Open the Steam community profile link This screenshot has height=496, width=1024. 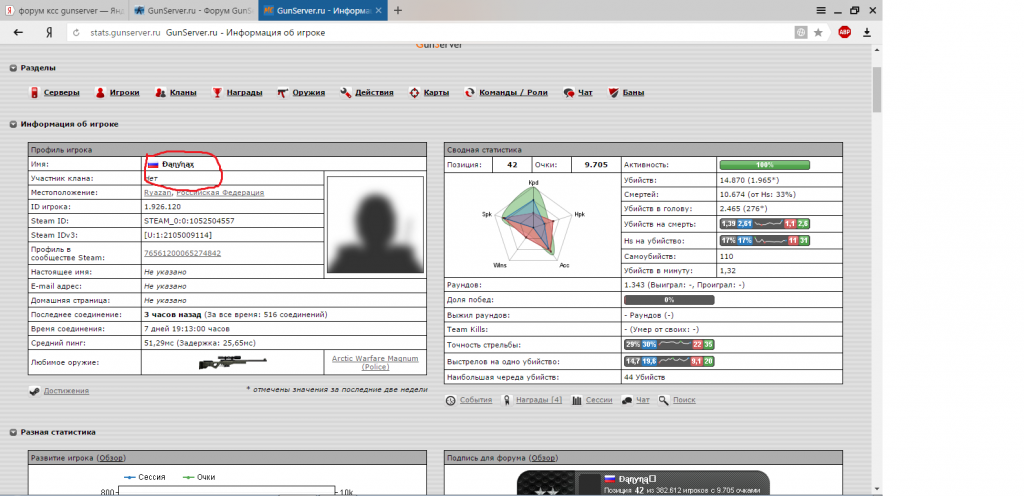[x=182, y=253]
